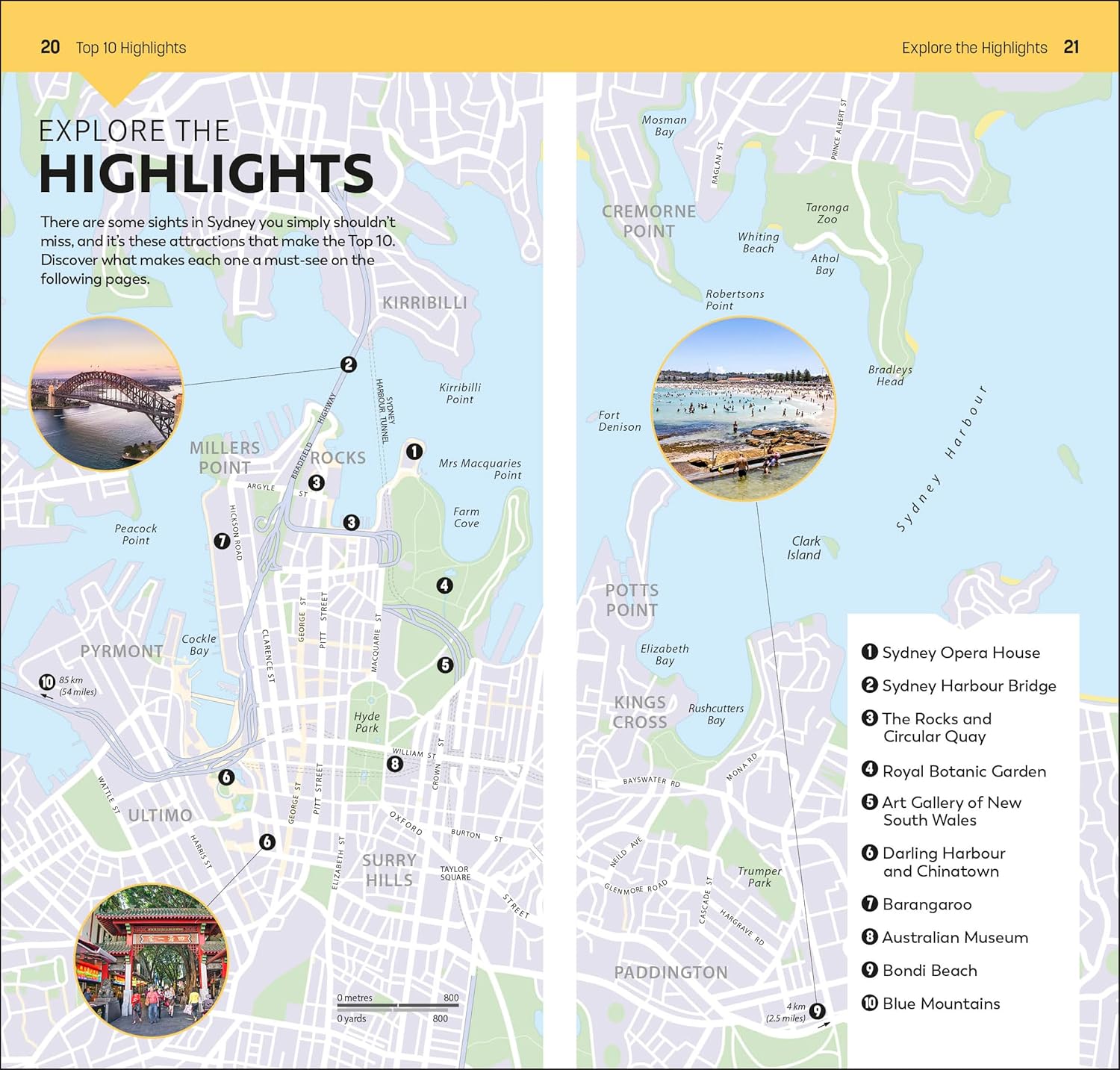Click 'Royal Botanic Garden' in the legend
1120x1070 pixels.
pyautogui.click(x=963, y=771)
